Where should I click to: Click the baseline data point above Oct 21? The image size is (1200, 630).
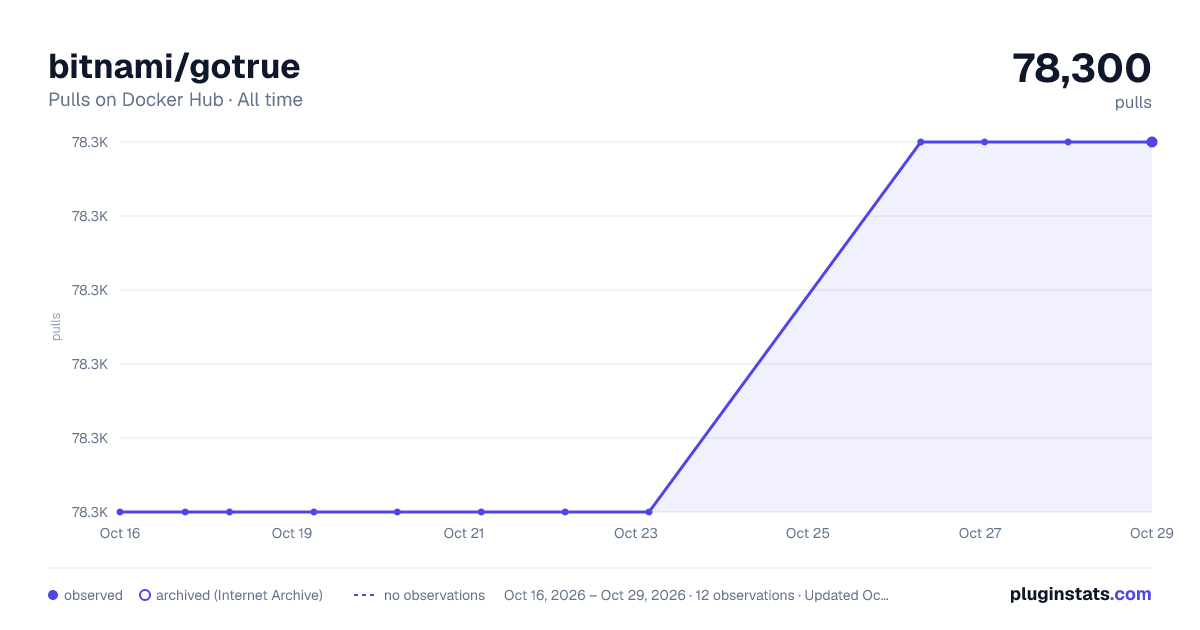[481, 512]
